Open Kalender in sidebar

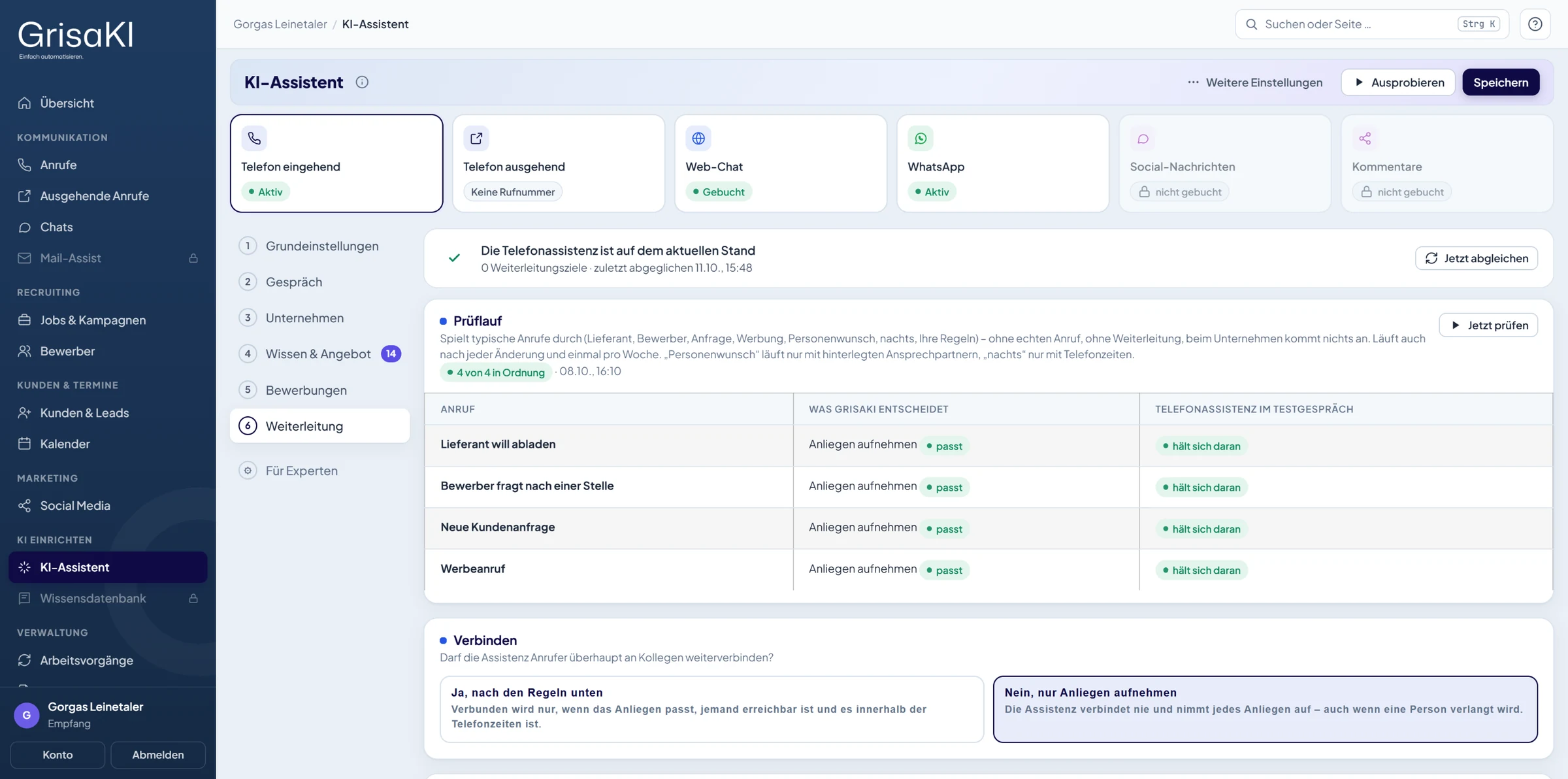[108, 444]
